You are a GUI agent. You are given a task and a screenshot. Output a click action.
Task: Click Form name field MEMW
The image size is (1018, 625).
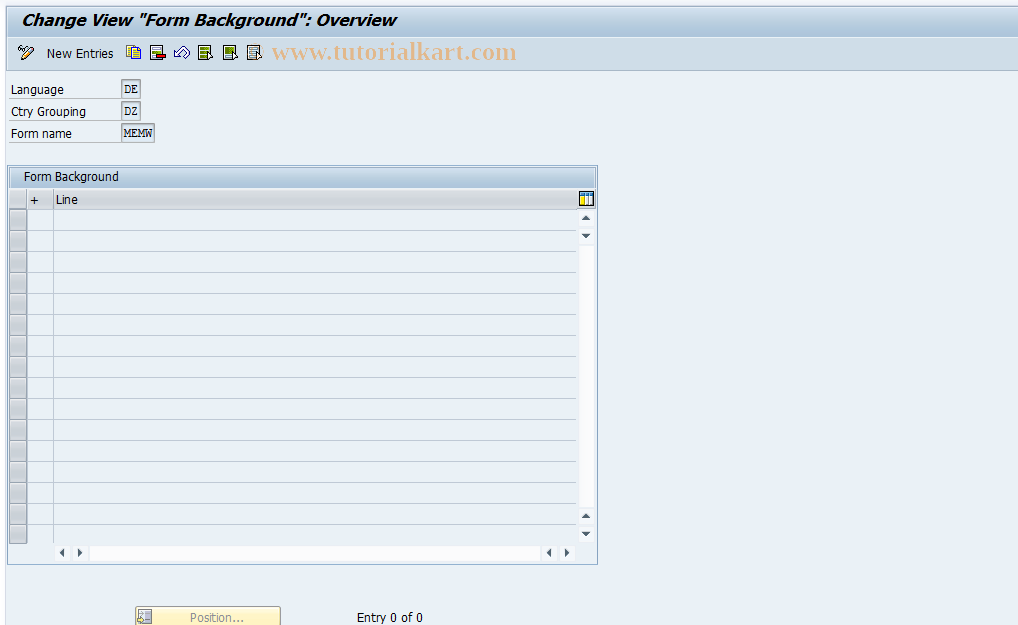point(138,133)
